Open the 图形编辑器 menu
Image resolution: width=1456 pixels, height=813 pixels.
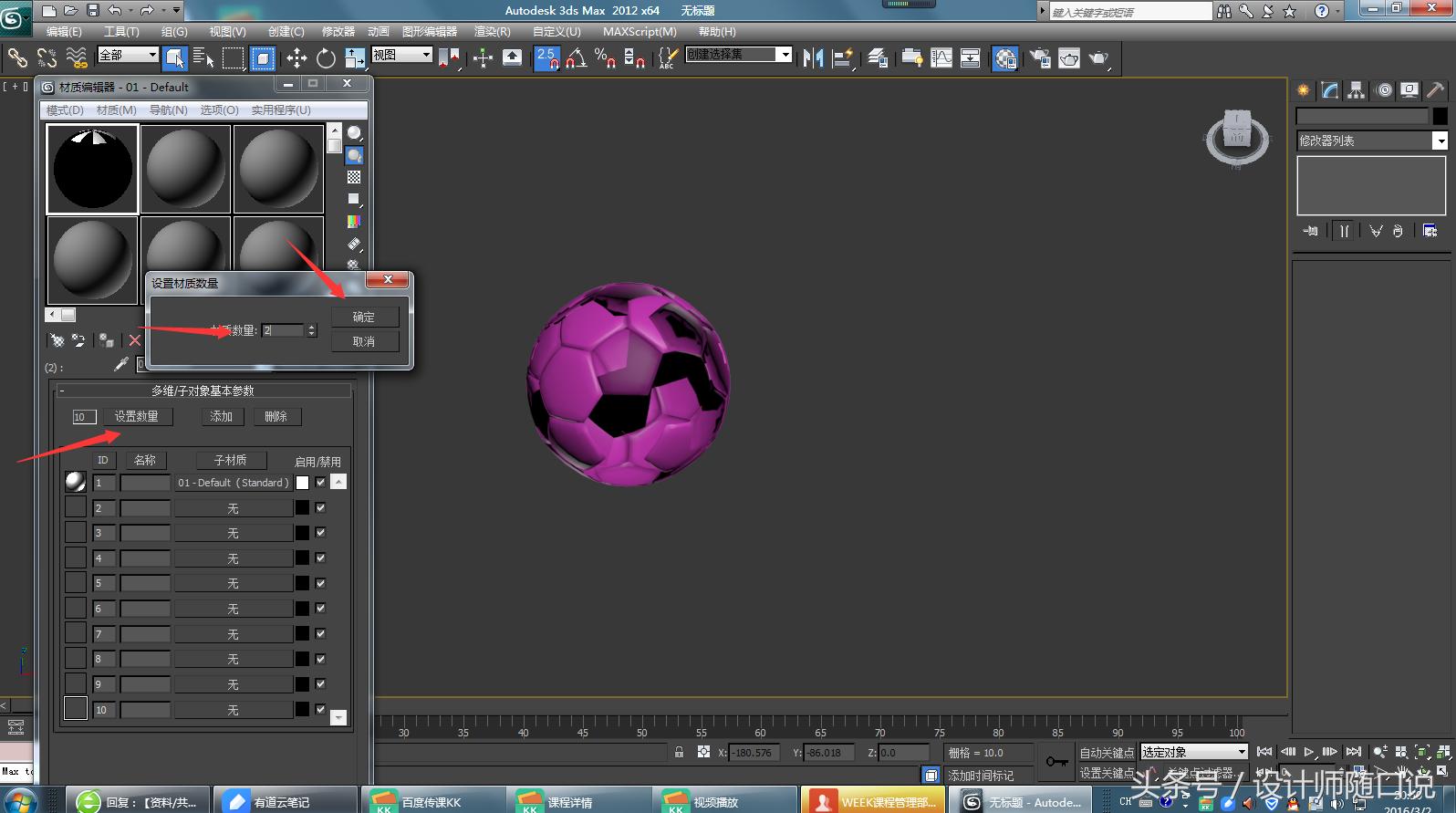(x=430, y=31)
